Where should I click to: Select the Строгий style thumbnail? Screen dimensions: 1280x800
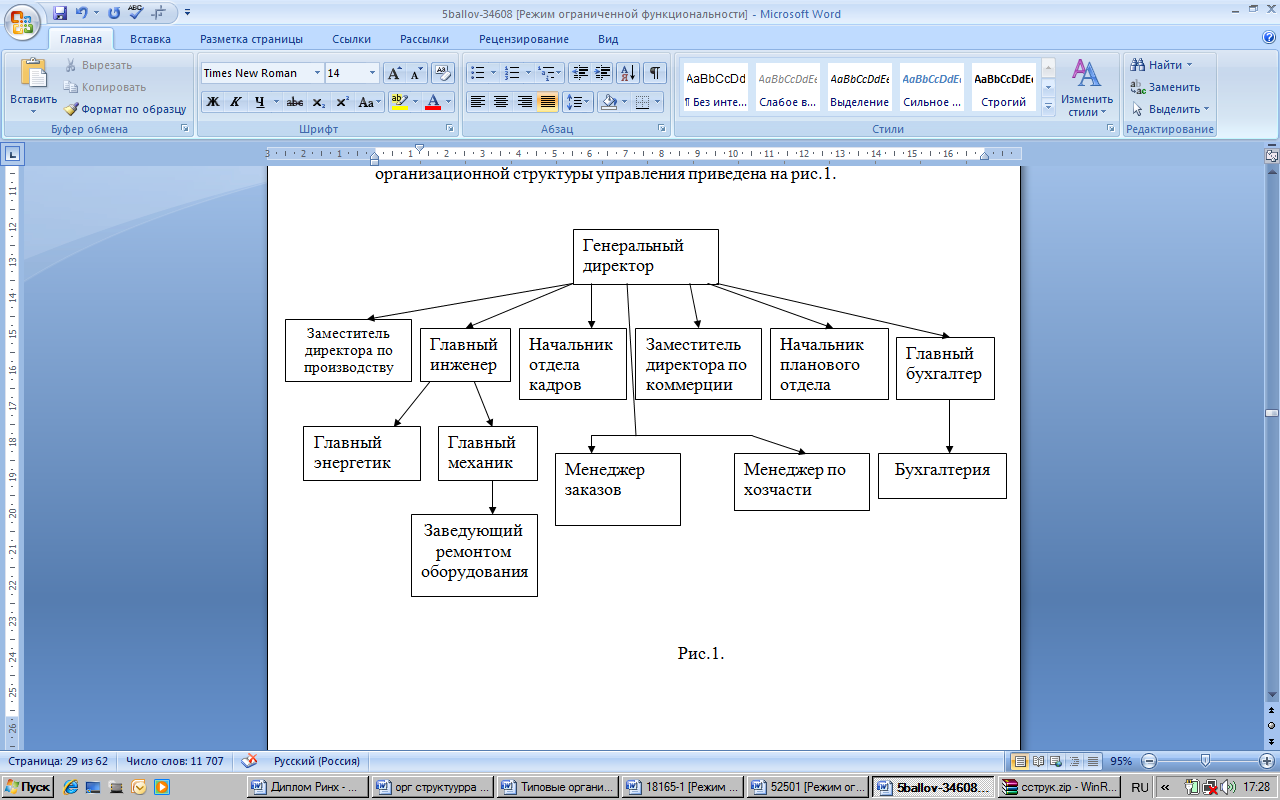[1003, 88]
